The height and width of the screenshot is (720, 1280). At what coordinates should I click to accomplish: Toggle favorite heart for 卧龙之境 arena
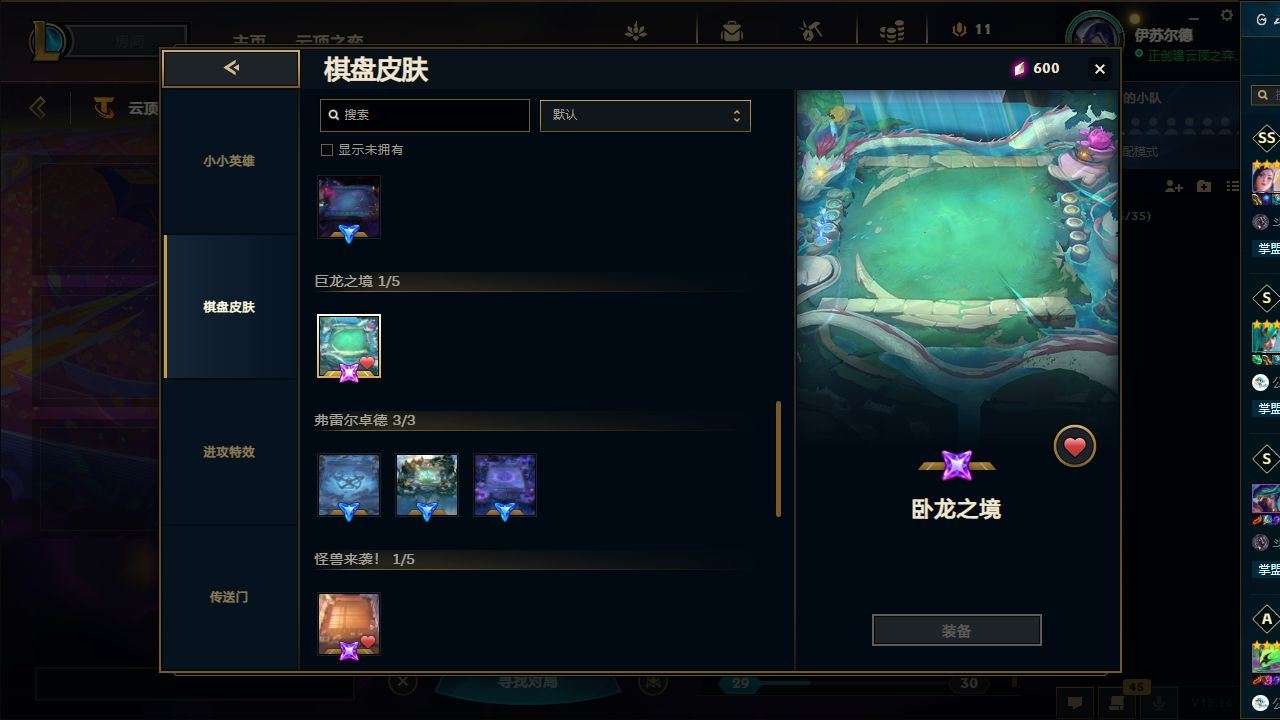[1075, 447]
